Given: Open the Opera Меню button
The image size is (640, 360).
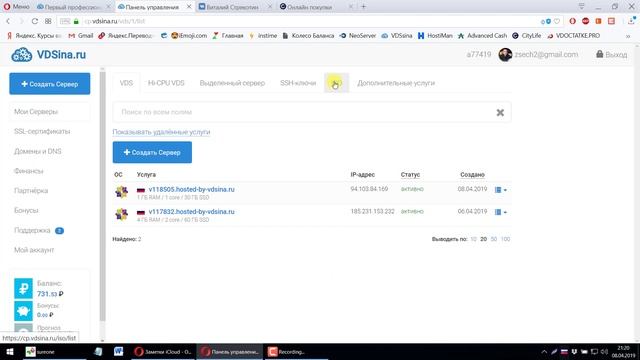Looking at the screenshot, I should coord(16,7).
